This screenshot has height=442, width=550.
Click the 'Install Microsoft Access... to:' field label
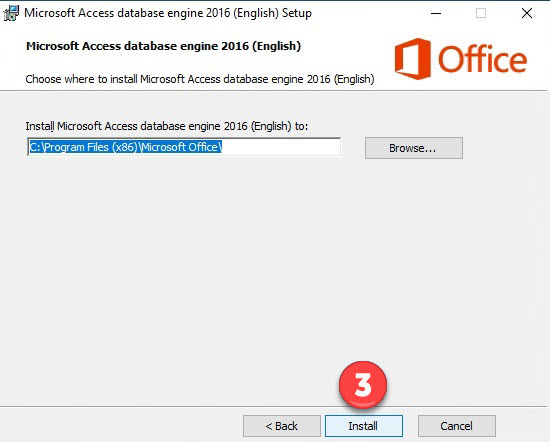[167, 126]
